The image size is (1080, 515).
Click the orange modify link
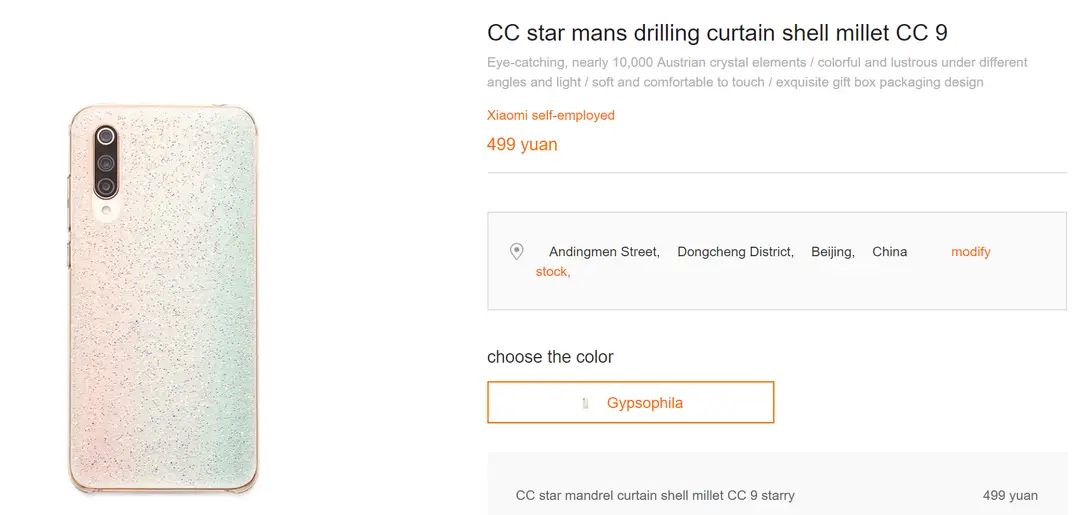970,252
